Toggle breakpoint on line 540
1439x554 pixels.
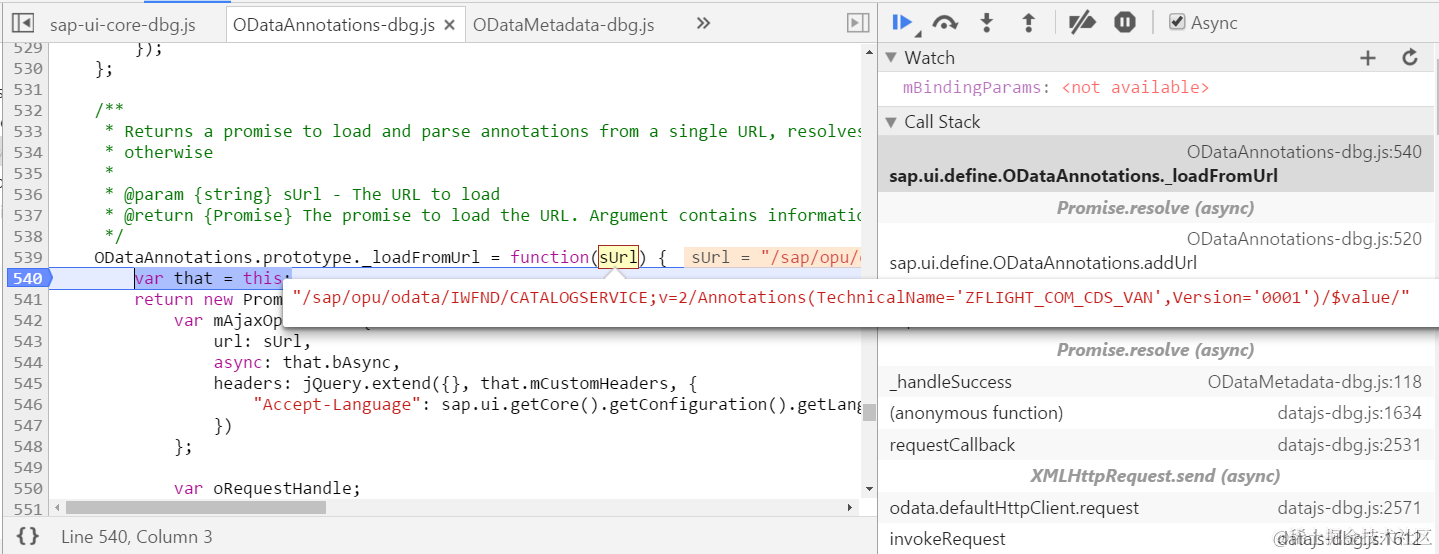pyautogui.click(x=28, y=278)
